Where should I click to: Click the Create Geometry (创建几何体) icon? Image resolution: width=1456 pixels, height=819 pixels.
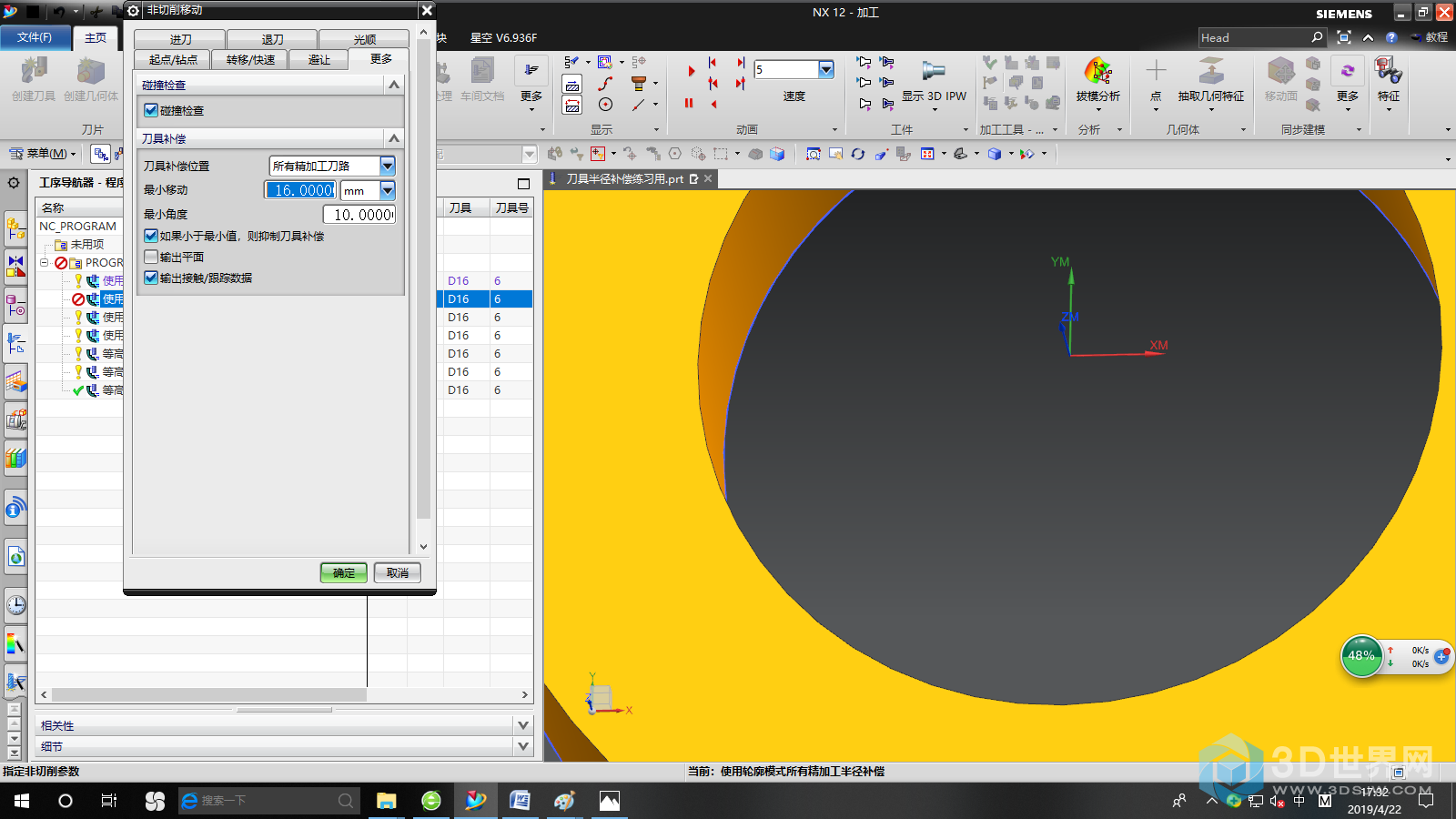[90, 71]
